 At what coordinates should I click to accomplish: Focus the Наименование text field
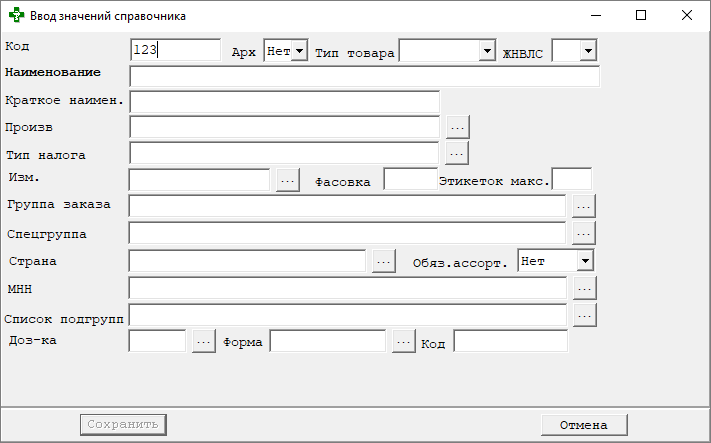[364, 77]
